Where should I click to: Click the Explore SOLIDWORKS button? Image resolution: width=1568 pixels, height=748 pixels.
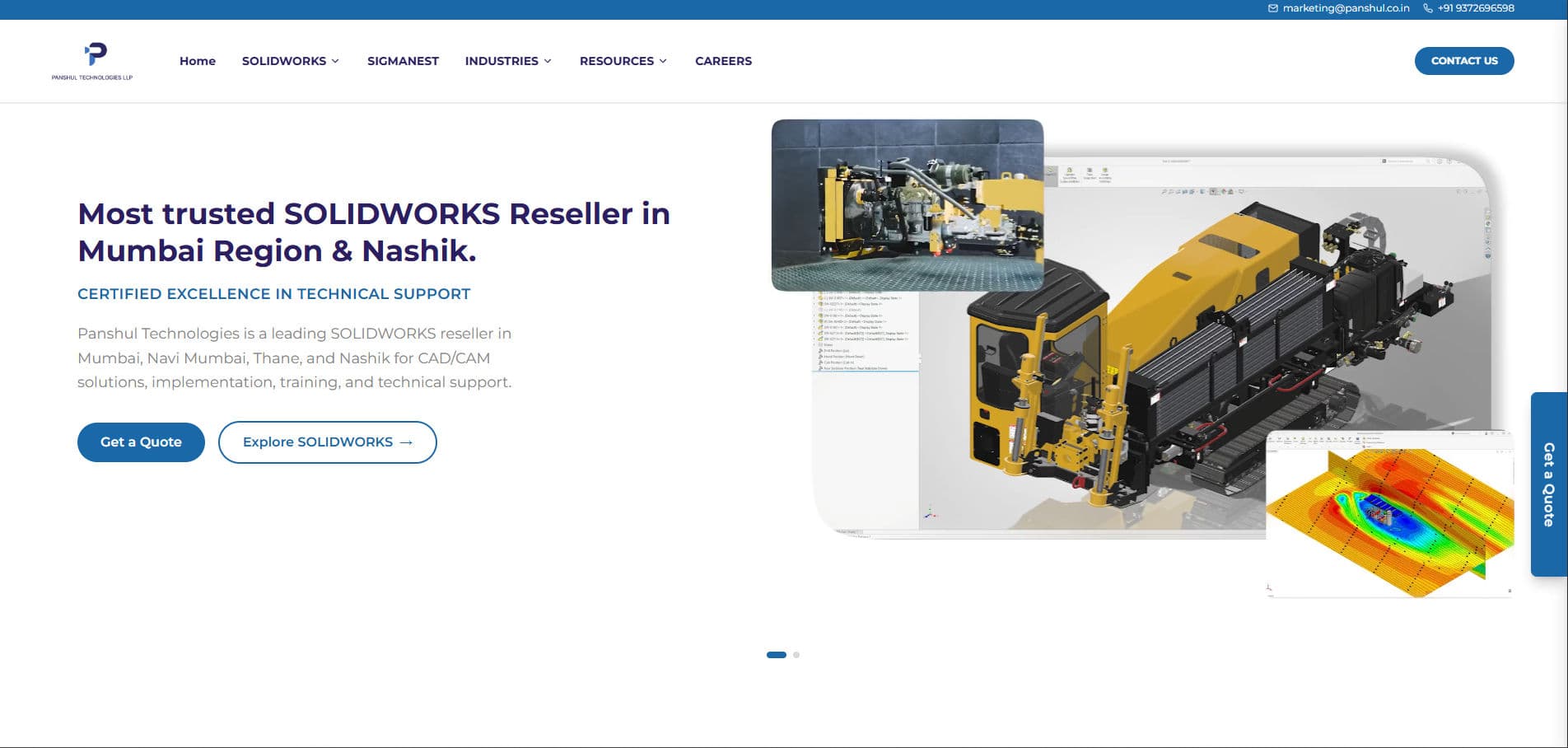tap(328, 442)
